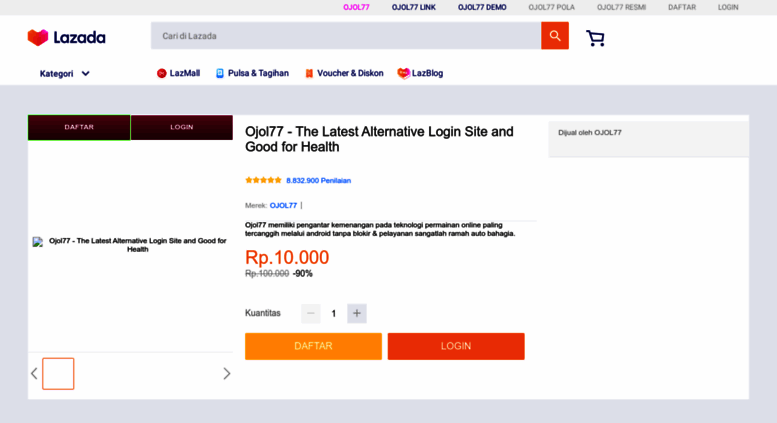The width and height of the screenshot is (777, 423).
Task: Increase quantity with plus button
Action: [357, 313]
